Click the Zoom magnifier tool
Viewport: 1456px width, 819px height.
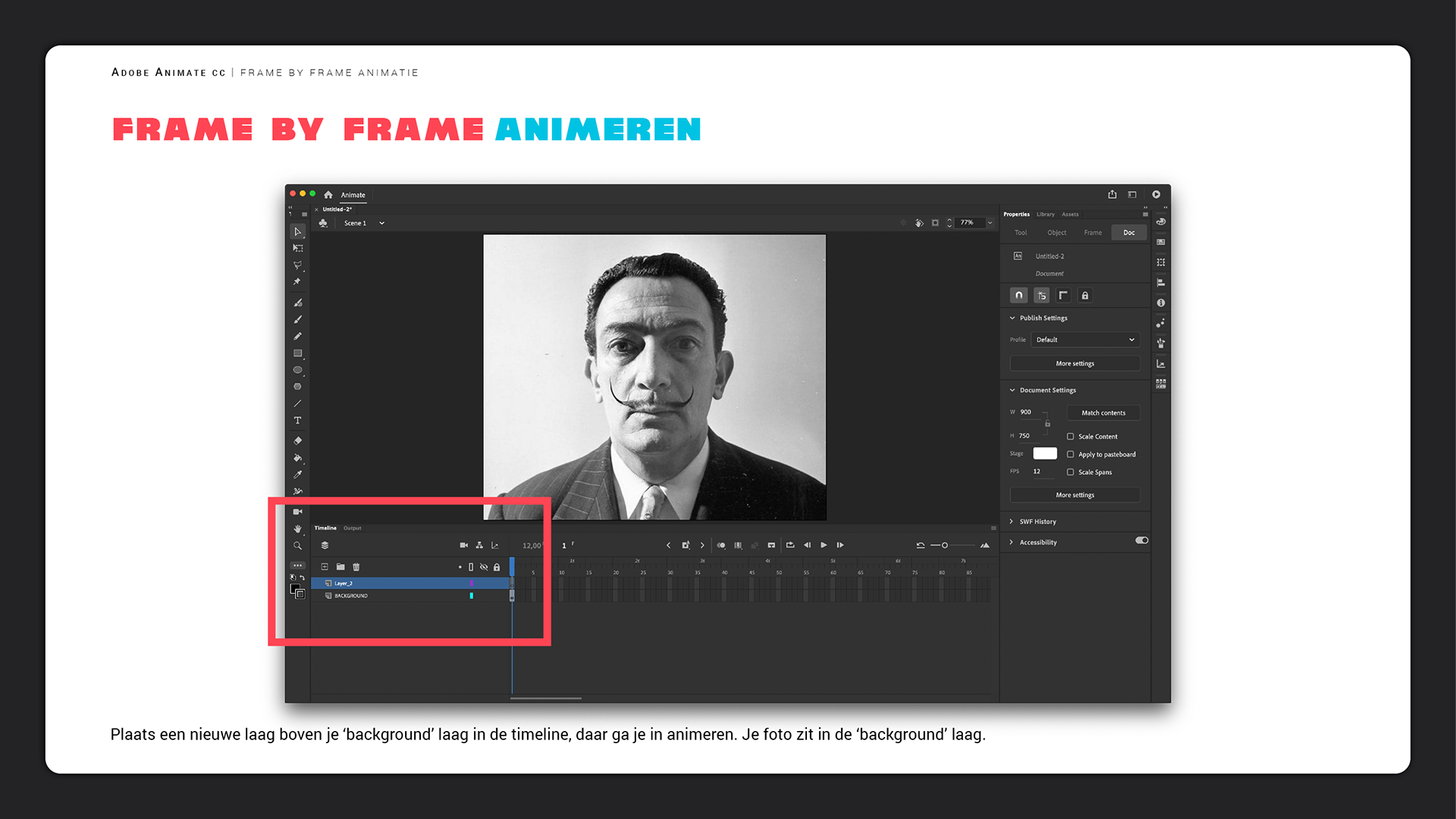point(297,546)
